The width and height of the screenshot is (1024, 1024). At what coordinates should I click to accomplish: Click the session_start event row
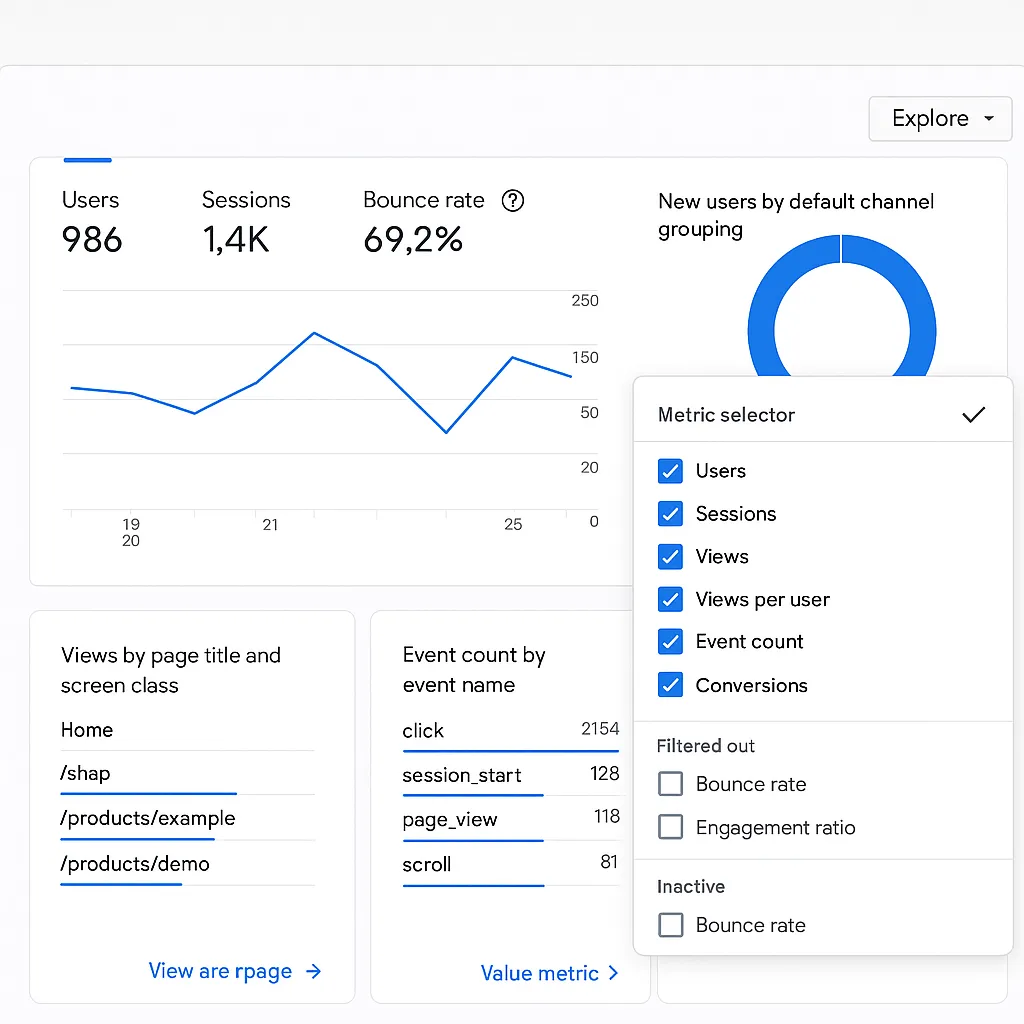click(511, 776)
